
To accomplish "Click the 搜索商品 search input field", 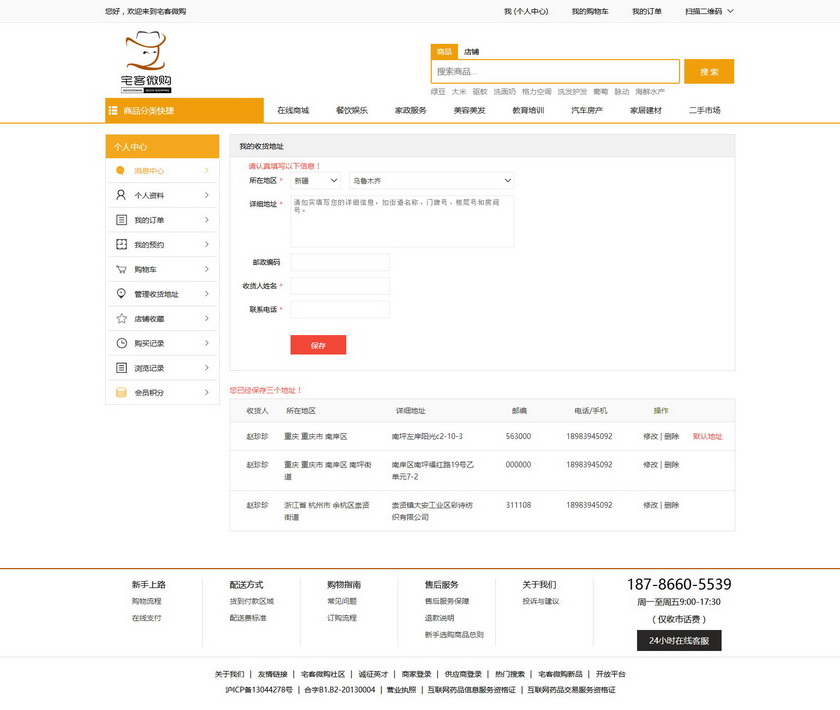I will point(555,71).
